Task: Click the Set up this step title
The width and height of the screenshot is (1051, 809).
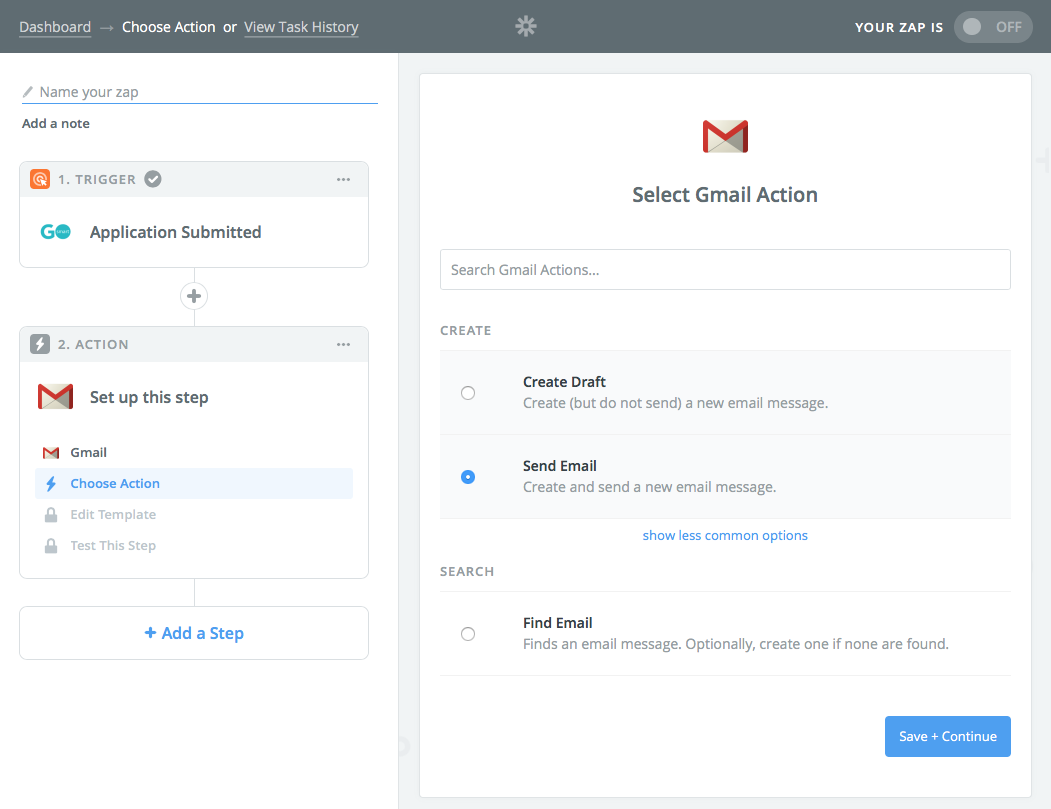Action: tap(149, 397)
